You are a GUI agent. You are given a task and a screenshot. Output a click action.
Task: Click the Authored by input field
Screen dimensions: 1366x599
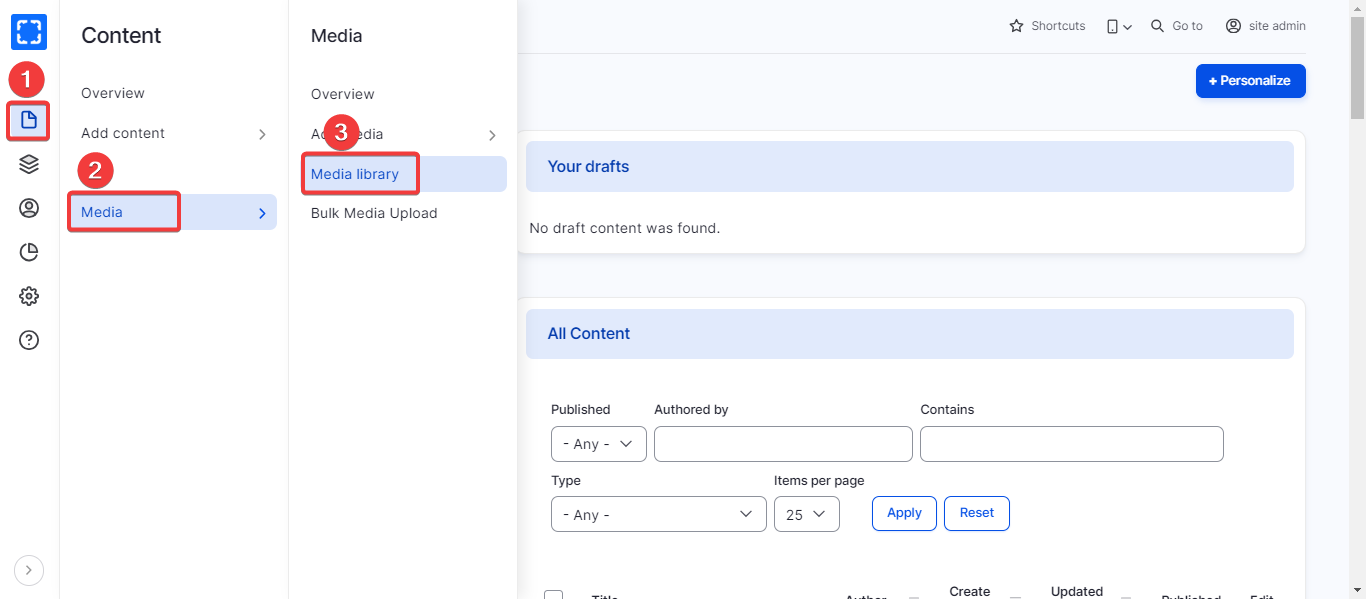click(x=783, y=444)
